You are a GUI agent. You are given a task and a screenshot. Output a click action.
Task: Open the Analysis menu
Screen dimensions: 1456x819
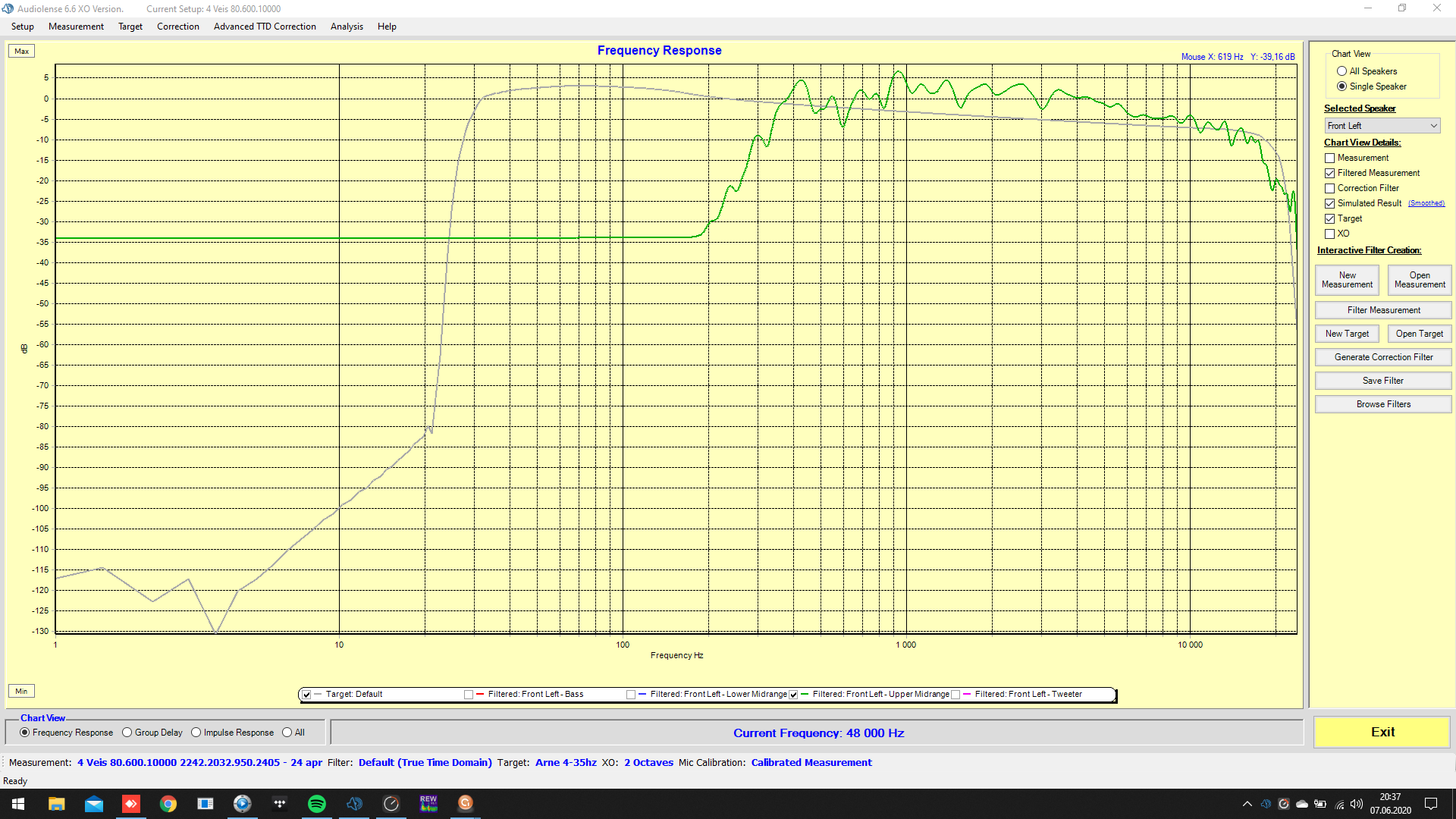click(x=347, y=27)
